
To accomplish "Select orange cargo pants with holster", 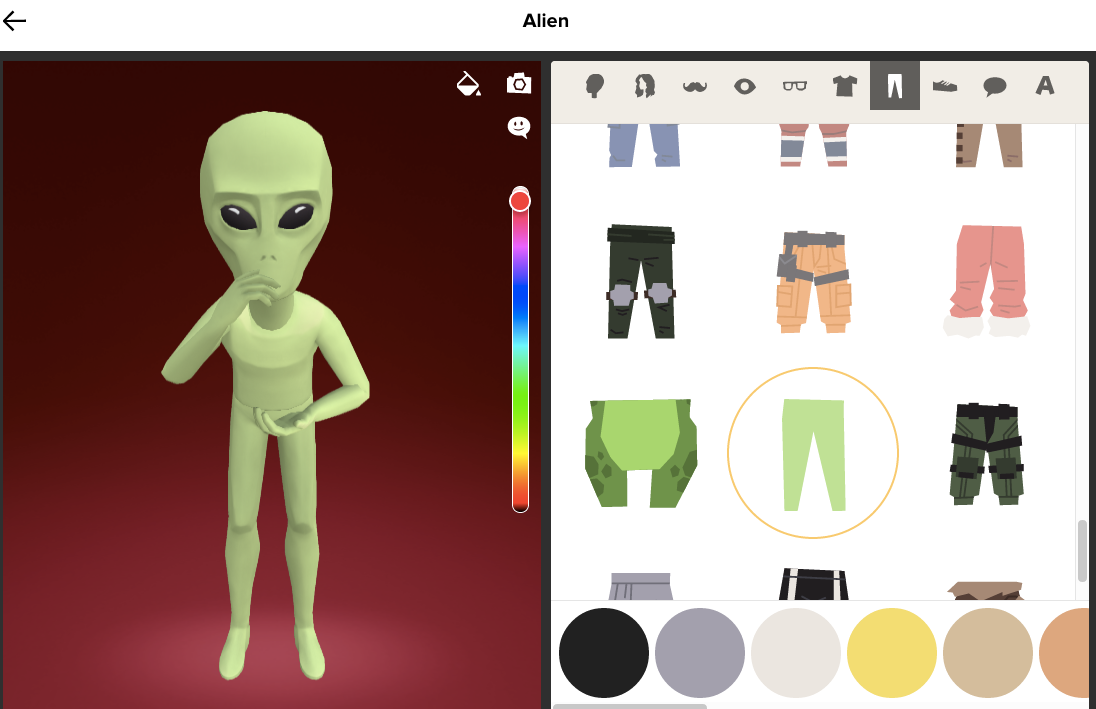I will [x=814, y=281].
